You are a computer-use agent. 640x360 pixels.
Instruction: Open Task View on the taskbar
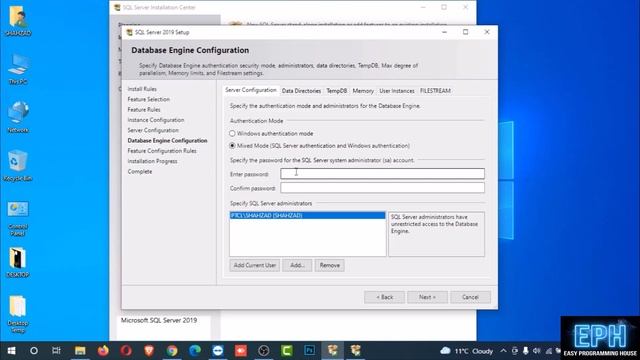pyautogui.click(x=56, y=351)
